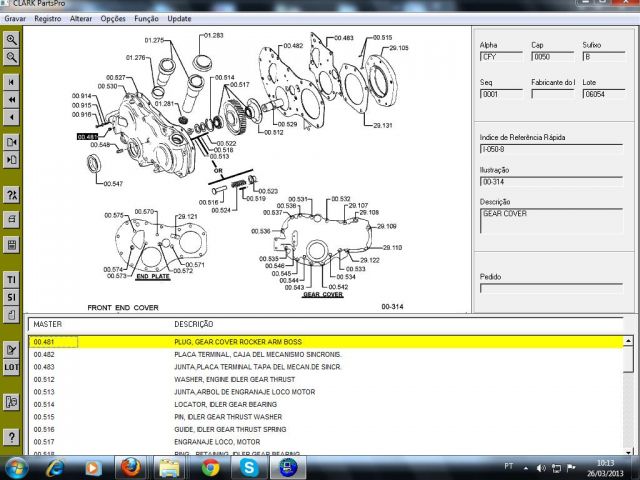This screenshot has height=480, width=640.
Task: Click the single left arrow previous icon
Action: 11,118
